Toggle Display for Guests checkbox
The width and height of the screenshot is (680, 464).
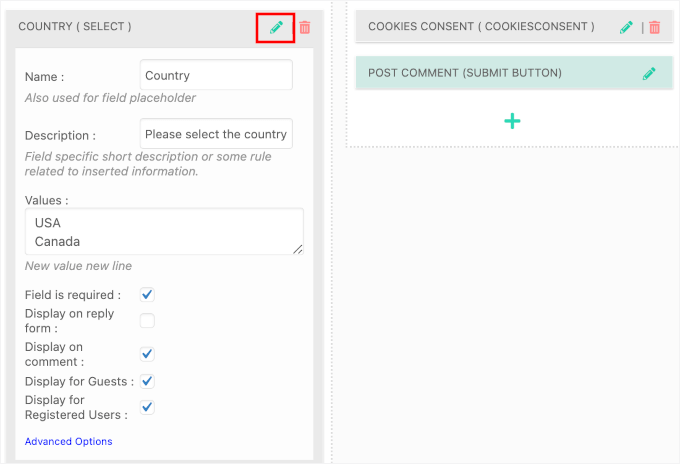click(147, 381)
